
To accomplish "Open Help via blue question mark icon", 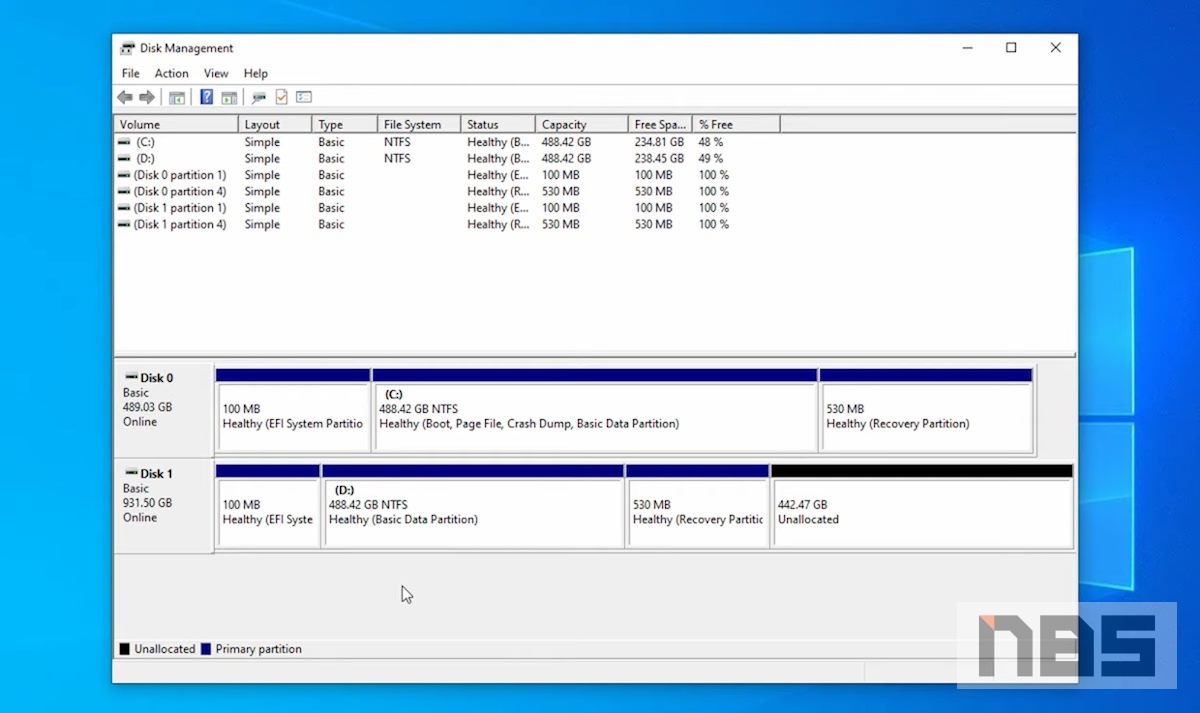I will tap(207, 97).
